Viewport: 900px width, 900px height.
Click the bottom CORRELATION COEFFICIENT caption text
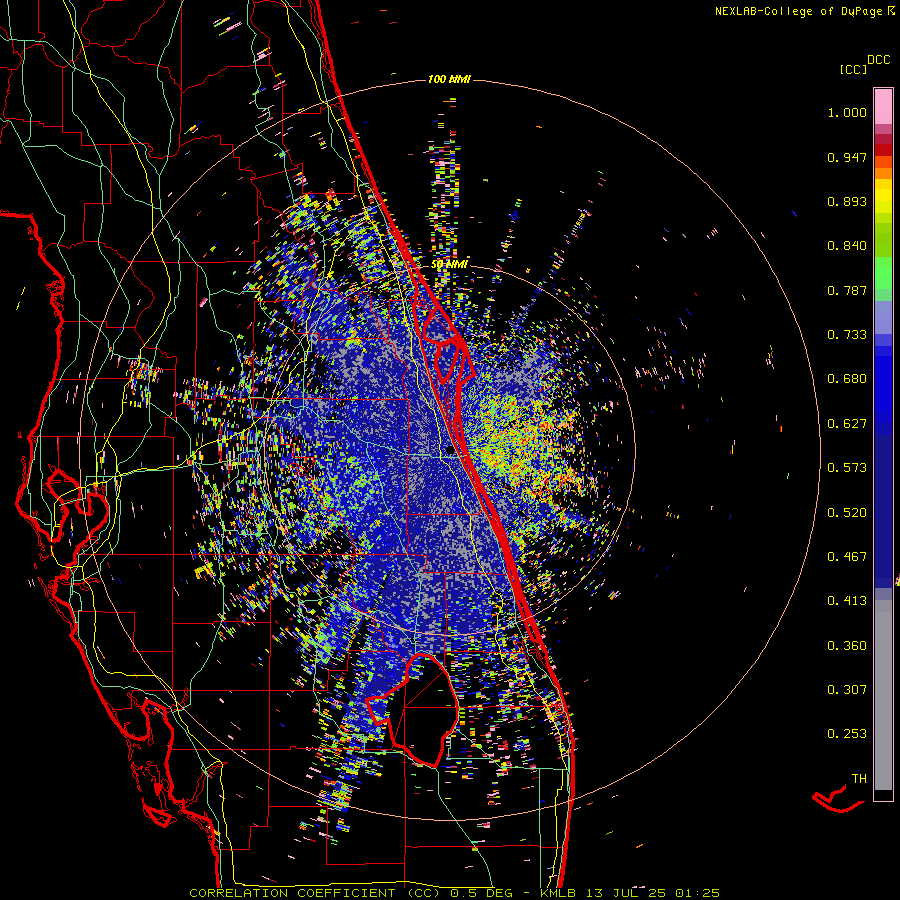pyautogui.click(x=454, y=893)
